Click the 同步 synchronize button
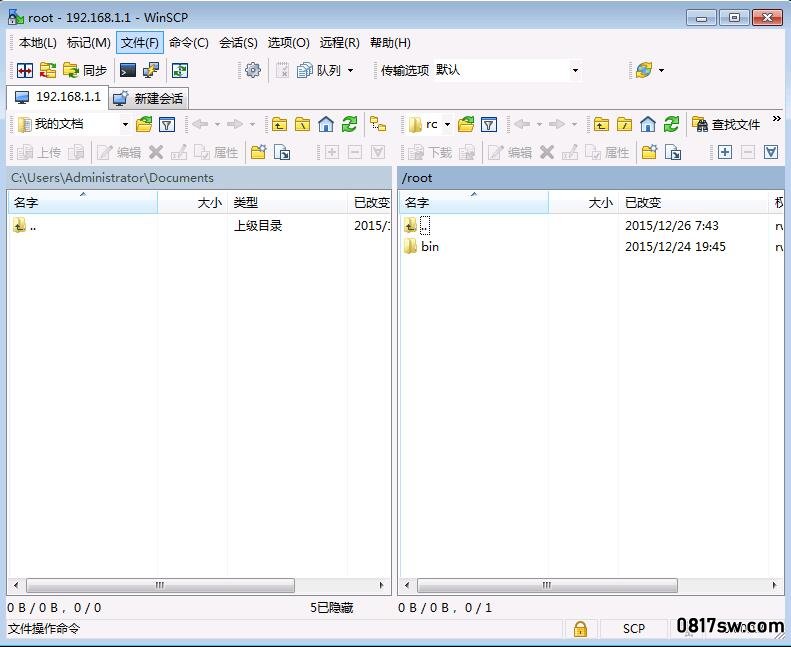The width and height of the screenshot is (791, 647). coord(85,70)
